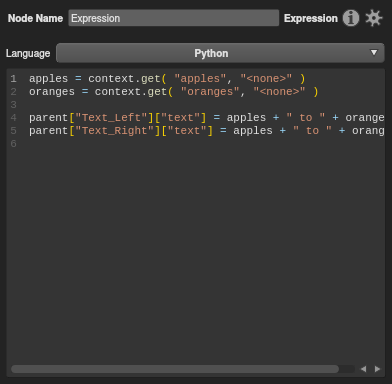Click the Language label
The width and height of the screenshot is (392, 384).
point(28,53)
